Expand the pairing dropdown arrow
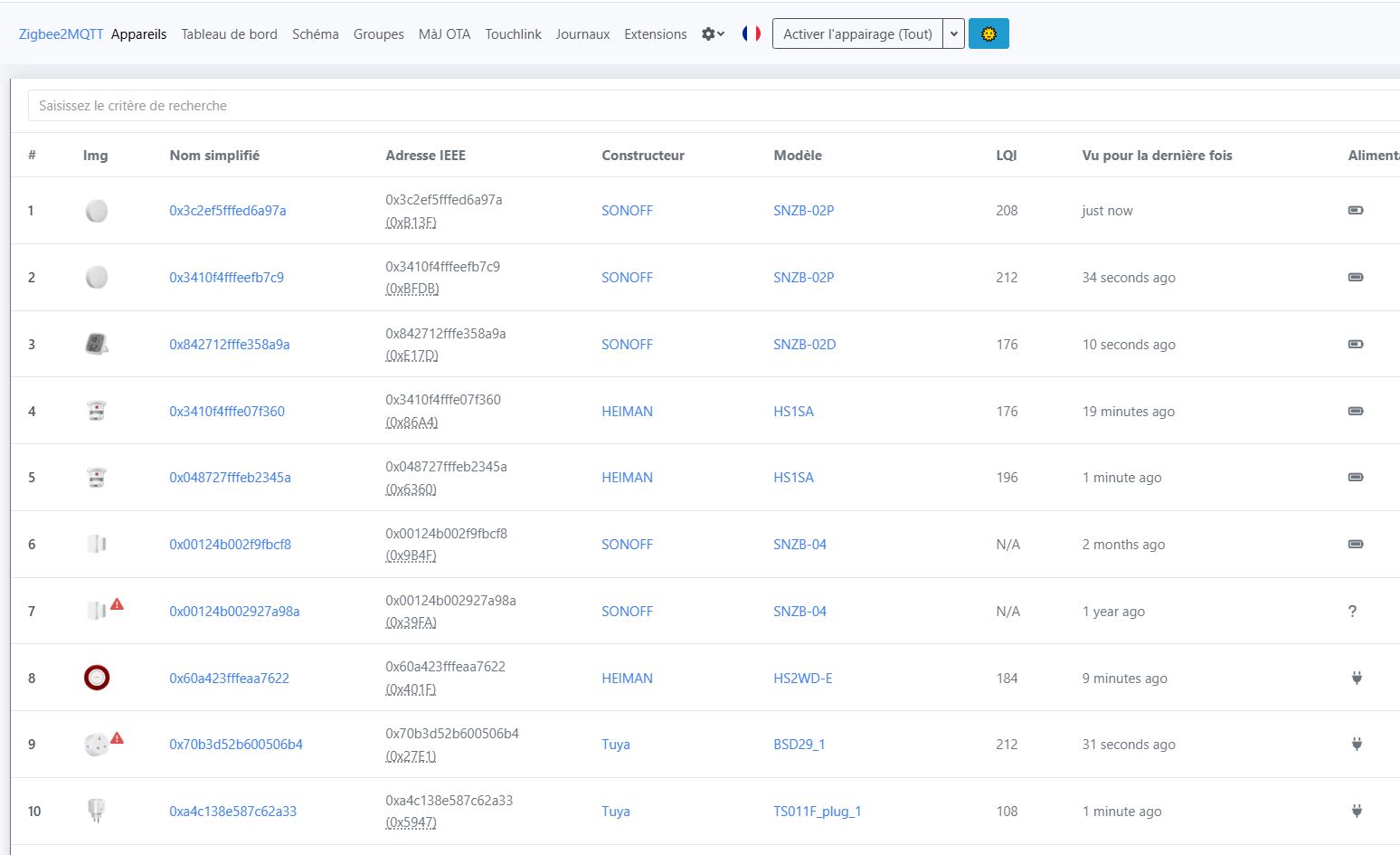Viewport: 1400px width, 855px height. pyautogui.click(x=953, y=34)
